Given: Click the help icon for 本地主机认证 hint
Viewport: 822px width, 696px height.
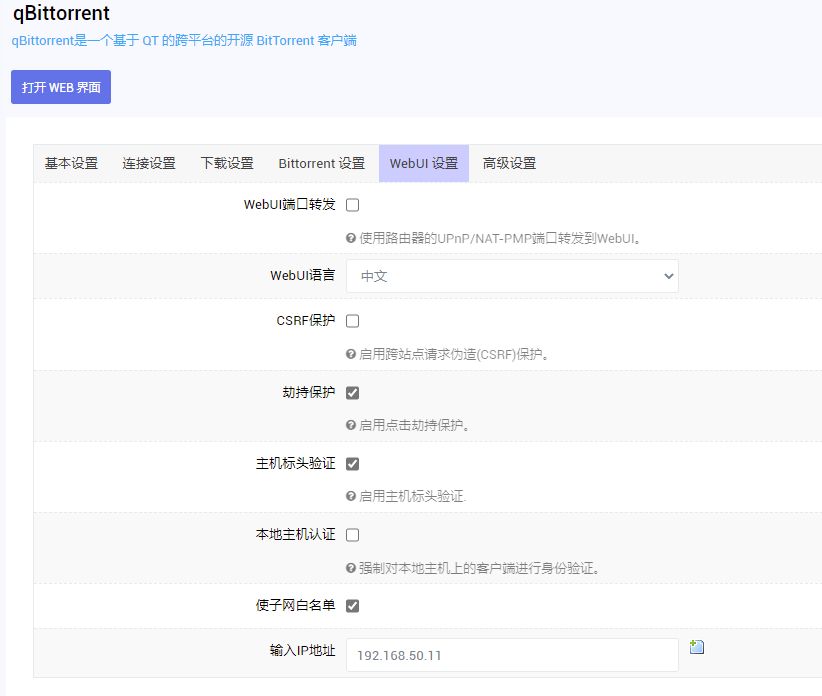Looking at the screenshot, I should [x=351, y=568].
